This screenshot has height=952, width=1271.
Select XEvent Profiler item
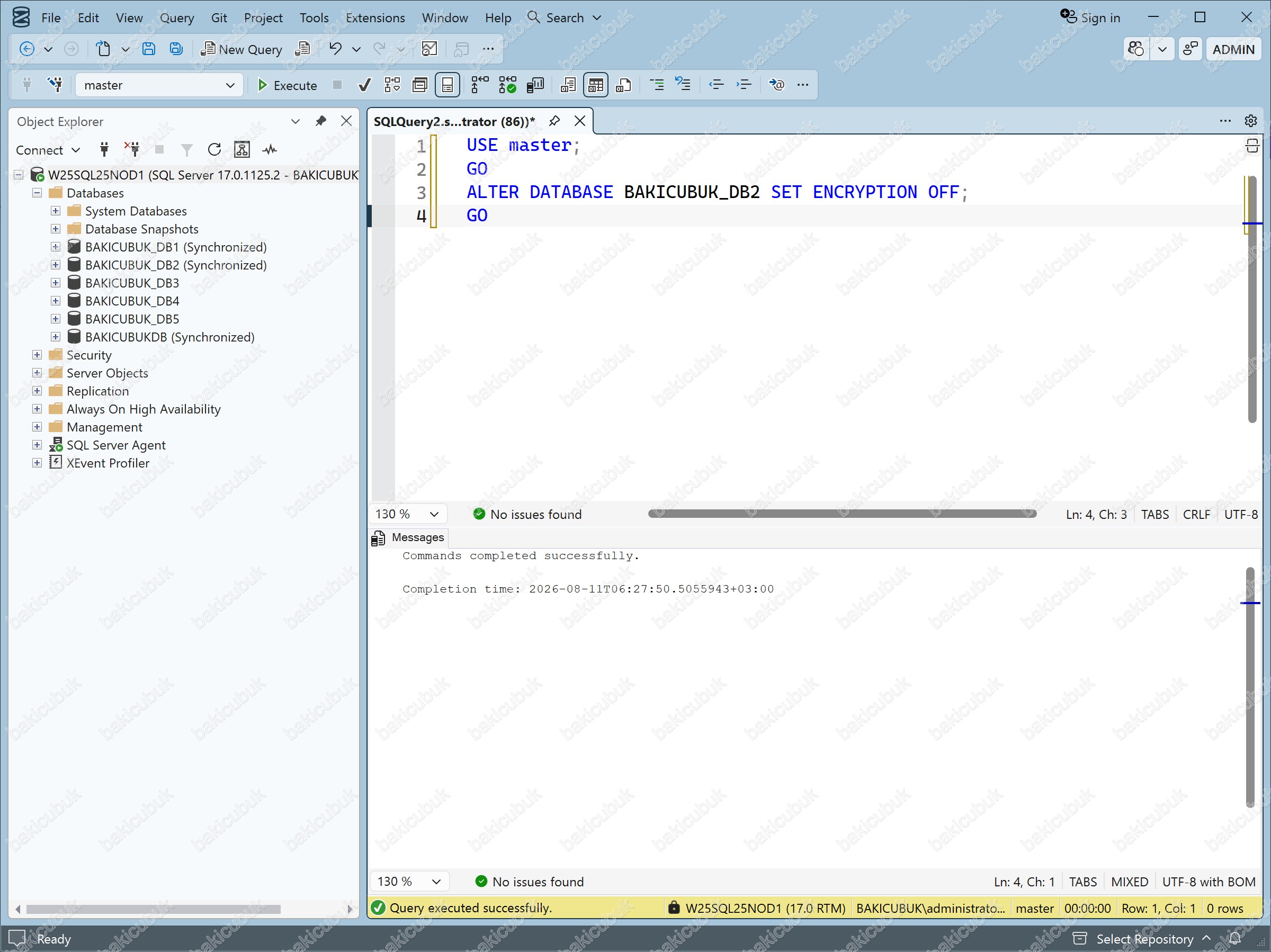pos(108,463)
